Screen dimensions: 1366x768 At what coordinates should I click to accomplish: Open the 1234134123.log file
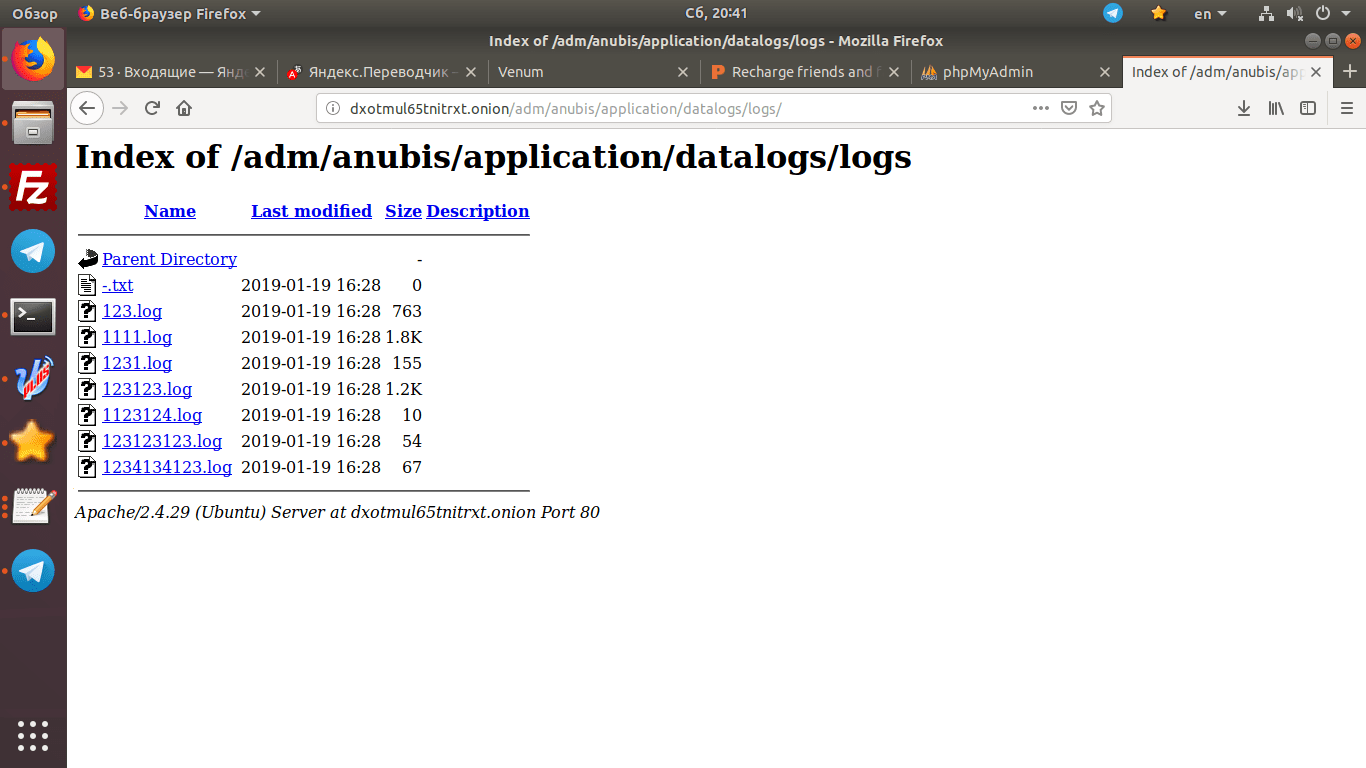click(x=167, y=467)
